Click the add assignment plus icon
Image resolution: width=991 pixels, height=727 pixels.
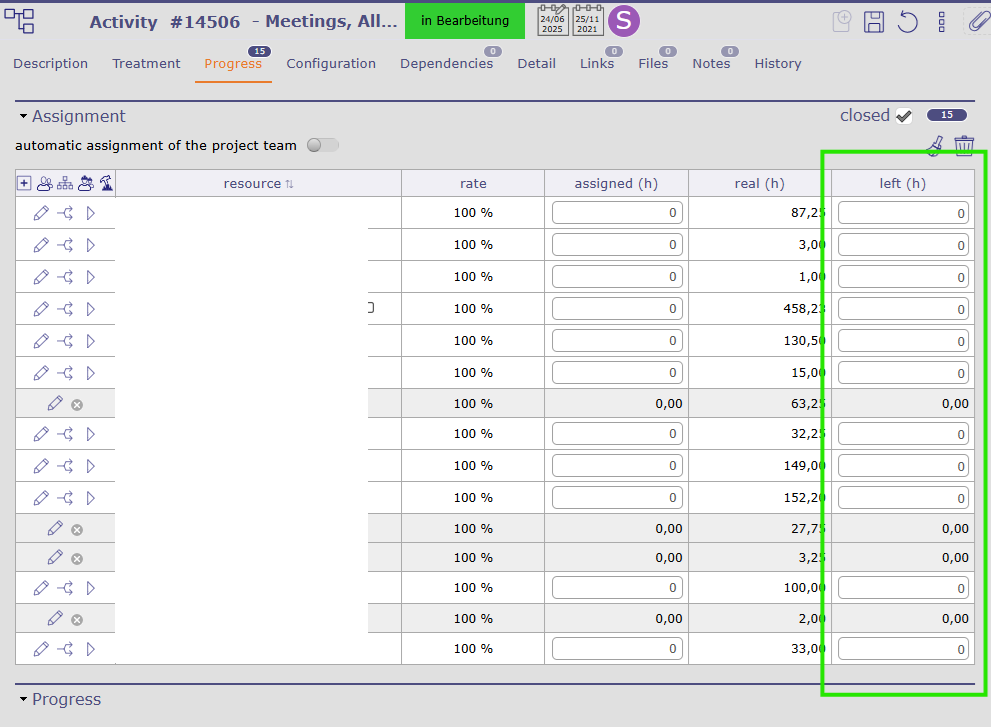click(24, 184)
